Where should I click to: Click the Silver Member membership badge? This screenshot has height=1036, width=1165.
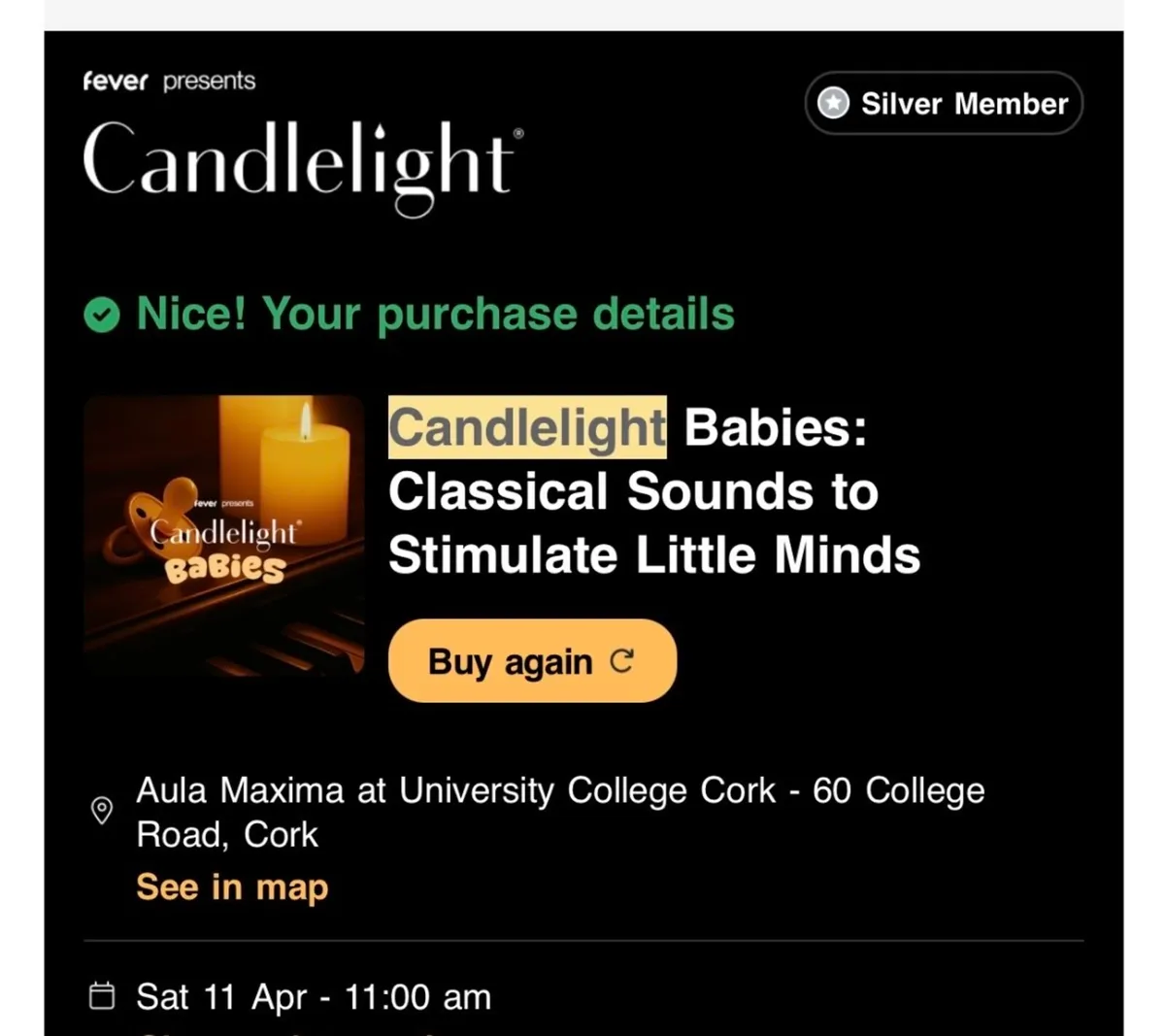943,103
